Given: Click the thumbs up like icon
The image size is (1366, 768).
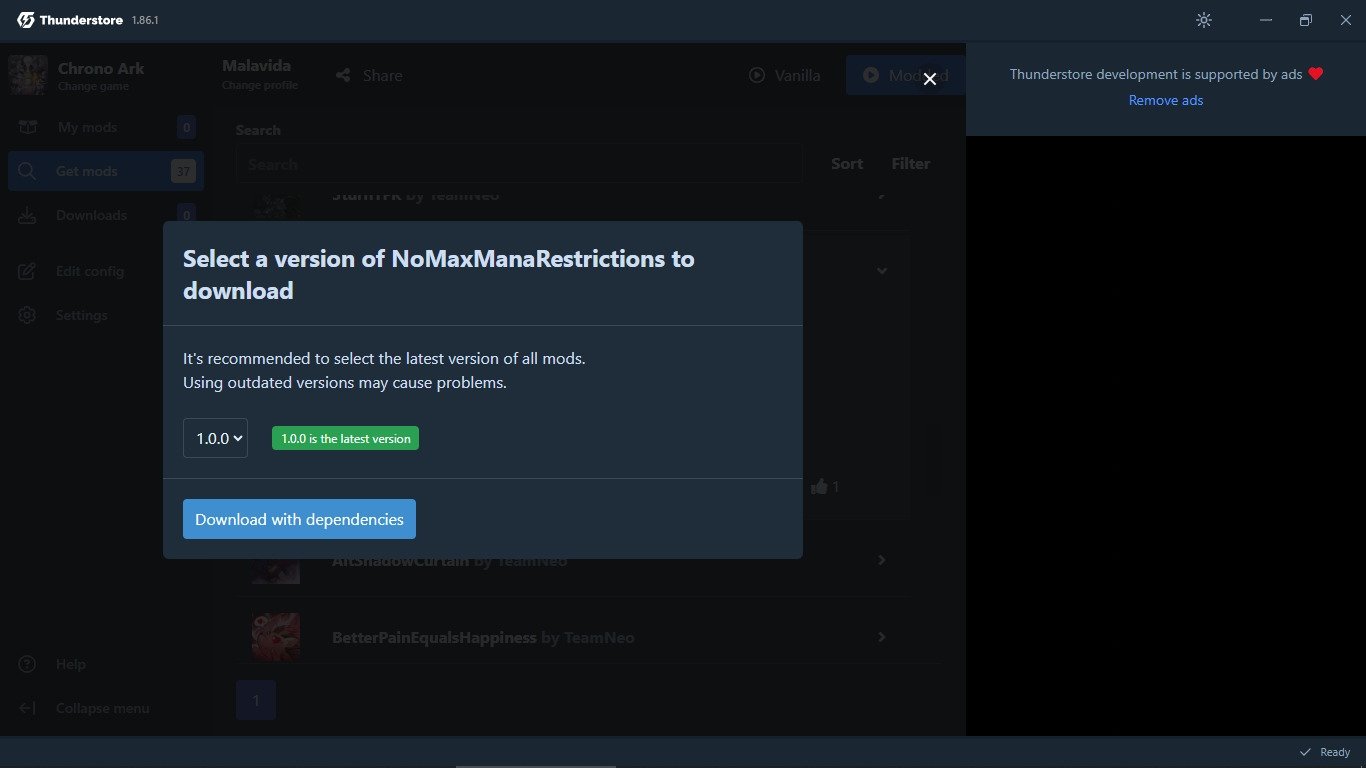Looking at the screenshot, I should click(820, 487).
